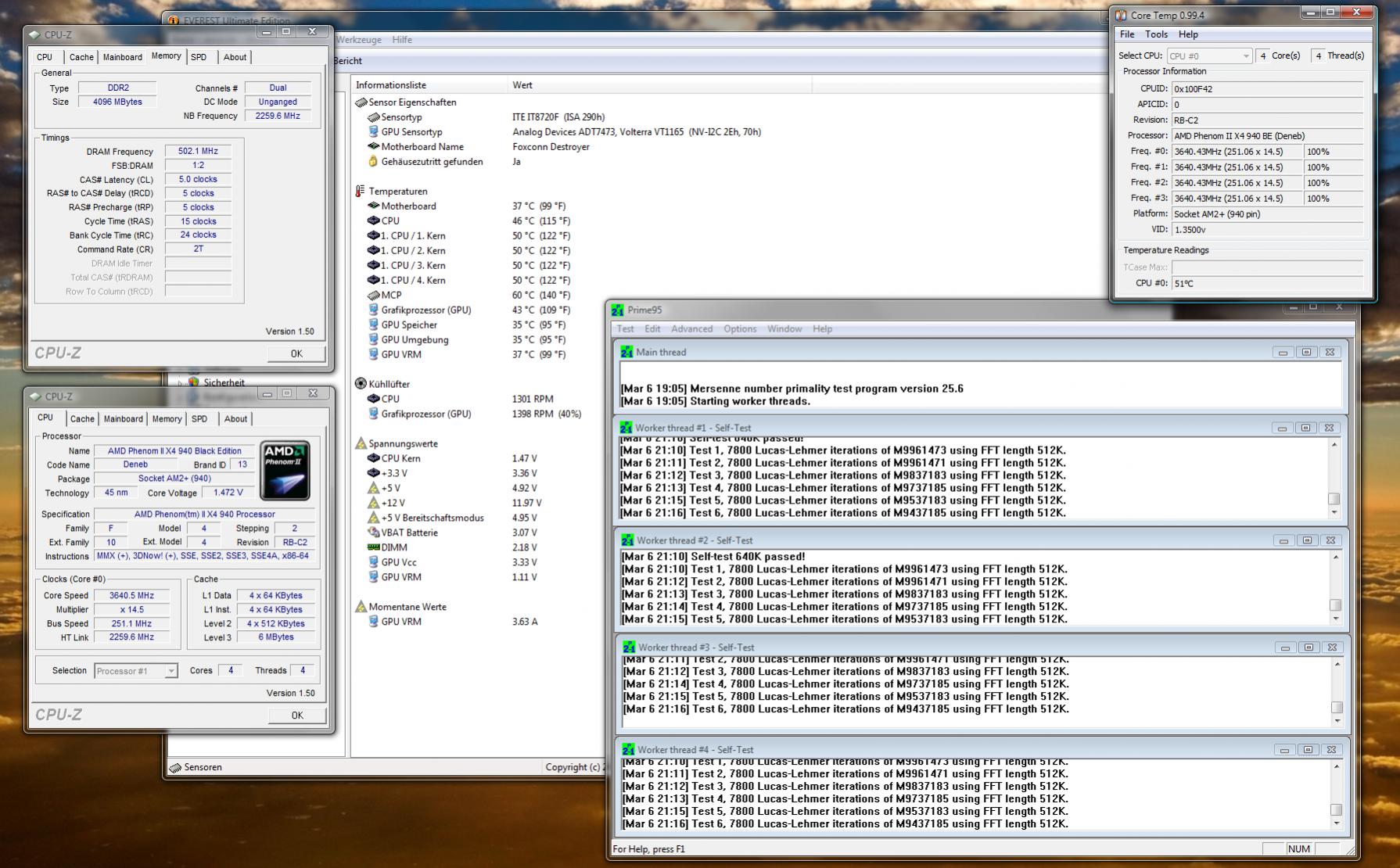1400x868 pixels.
Task: Click the Motherboard temperature sensor icon
Action: 373,206
